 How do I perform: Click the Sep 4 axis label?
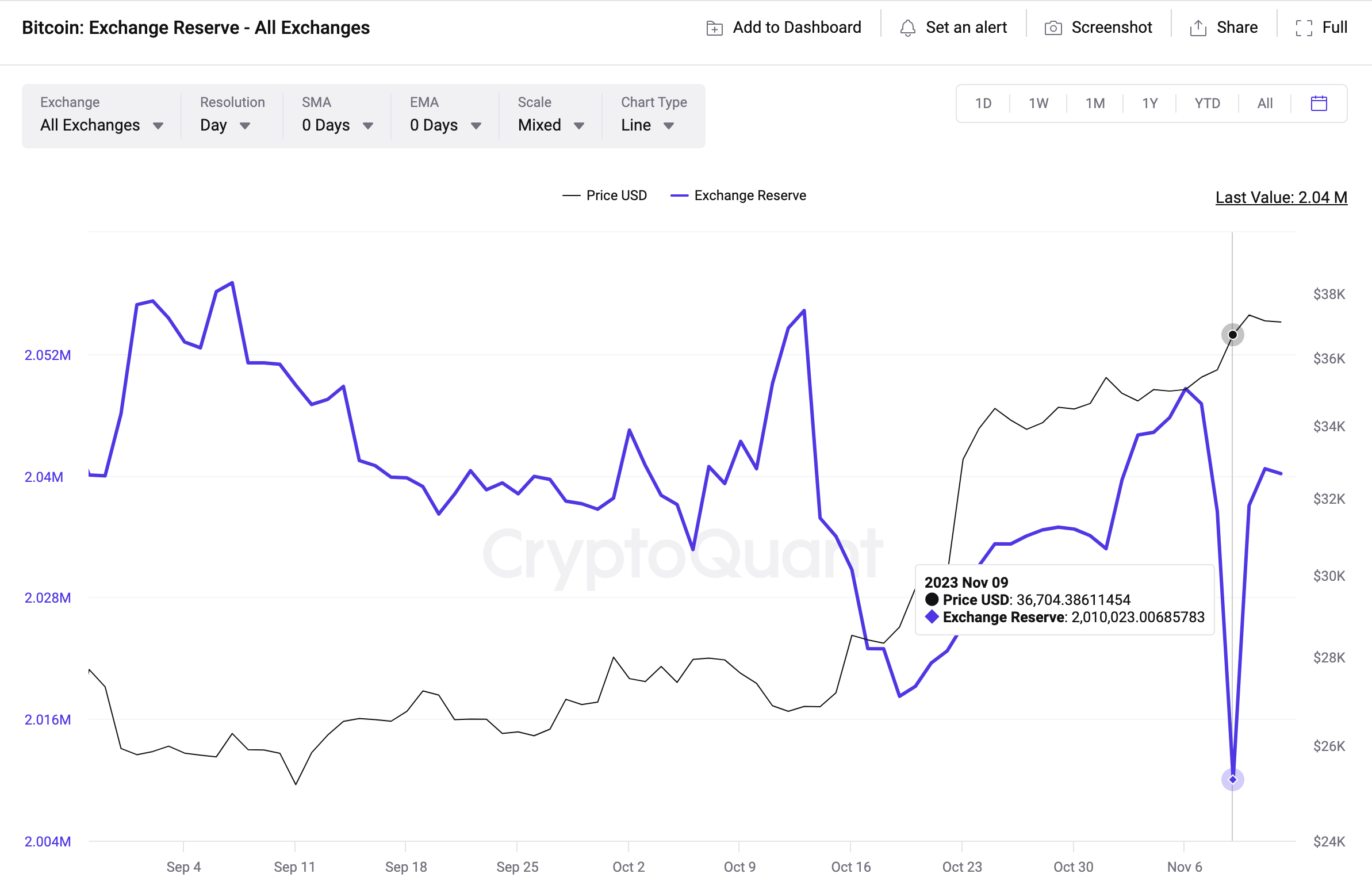point(183,867)
